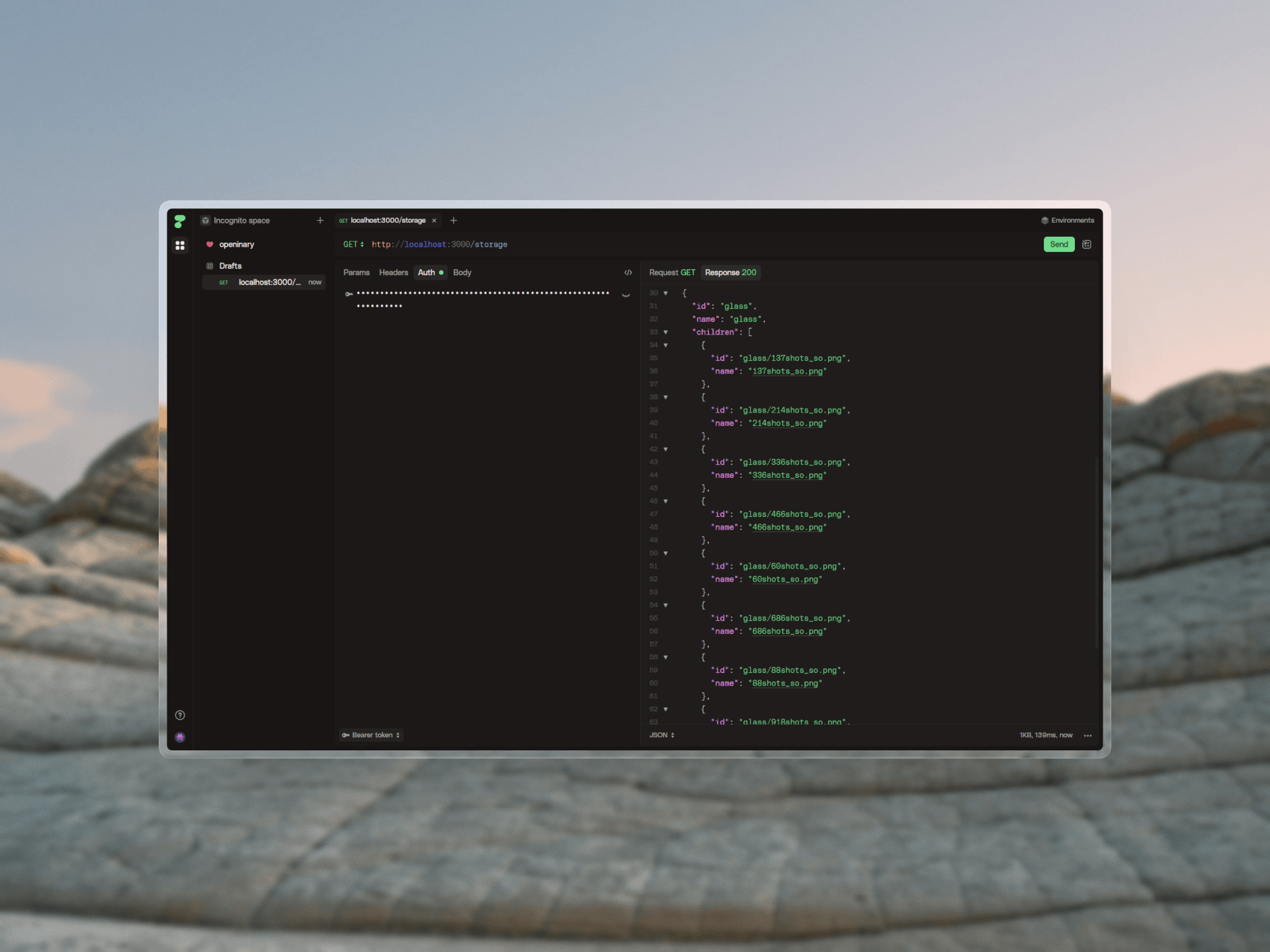Viewport: 1270px width, 952px height.
Task: Switch to the Request GET tab
Action: click(x=671, y=272)
